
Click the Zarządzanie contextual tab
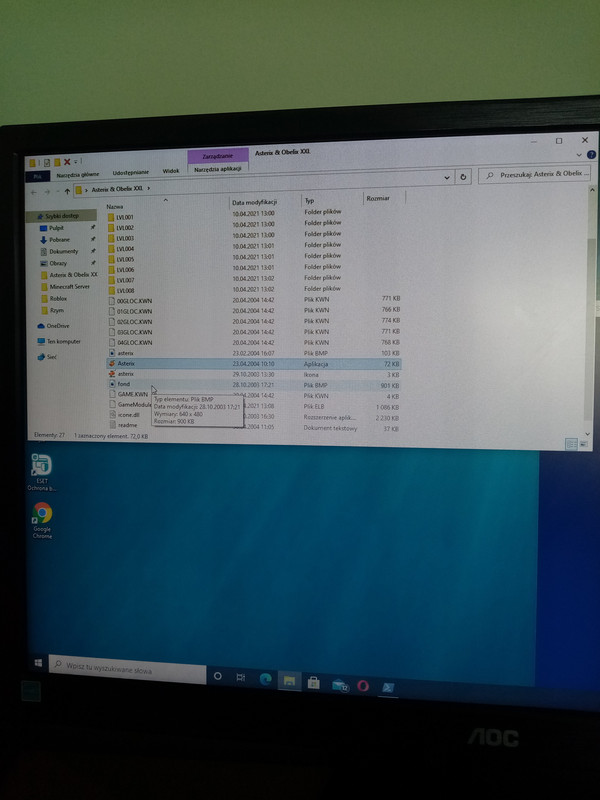click(218, 156)
